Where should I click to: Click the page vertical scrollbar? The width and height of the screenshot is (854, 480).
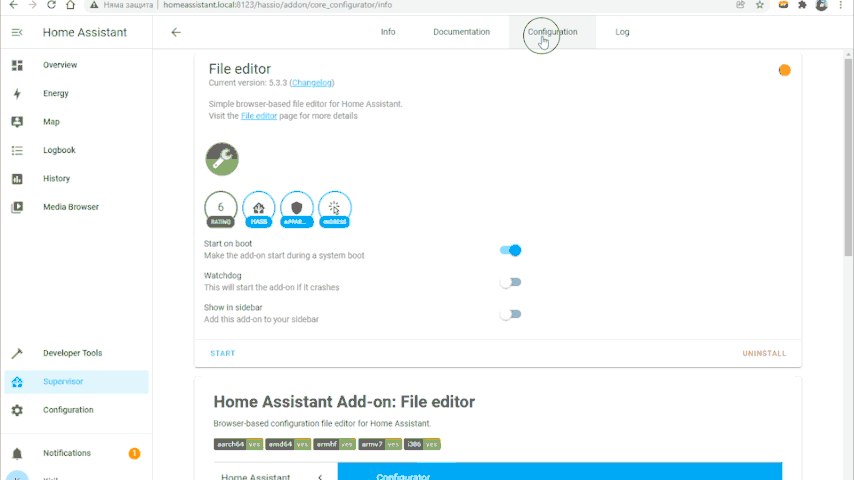(x=848, y=157)
